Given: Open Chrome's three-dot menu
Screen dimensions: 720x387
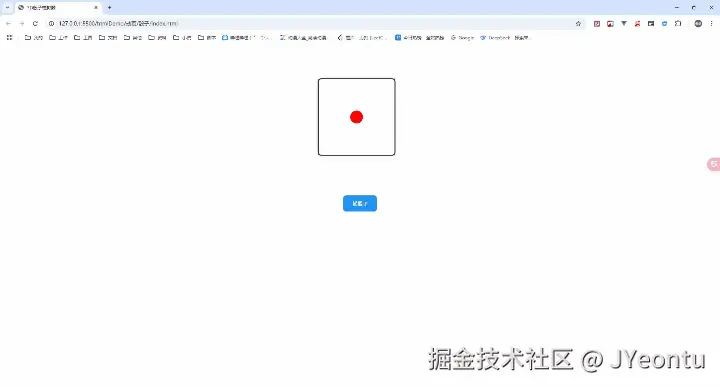Looking at the screenshot, I should click(711, 23).
